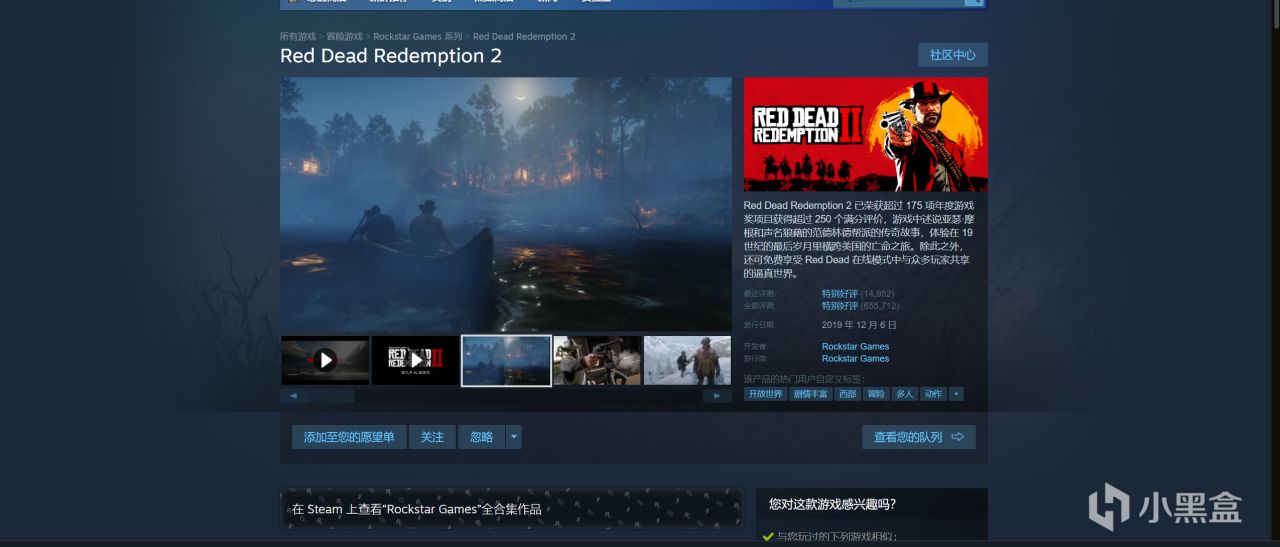The width and height of the screenshot is (1280, 547).
Task: Click the thumbnail strip scrollbar handle
Action: coord(330,396)
